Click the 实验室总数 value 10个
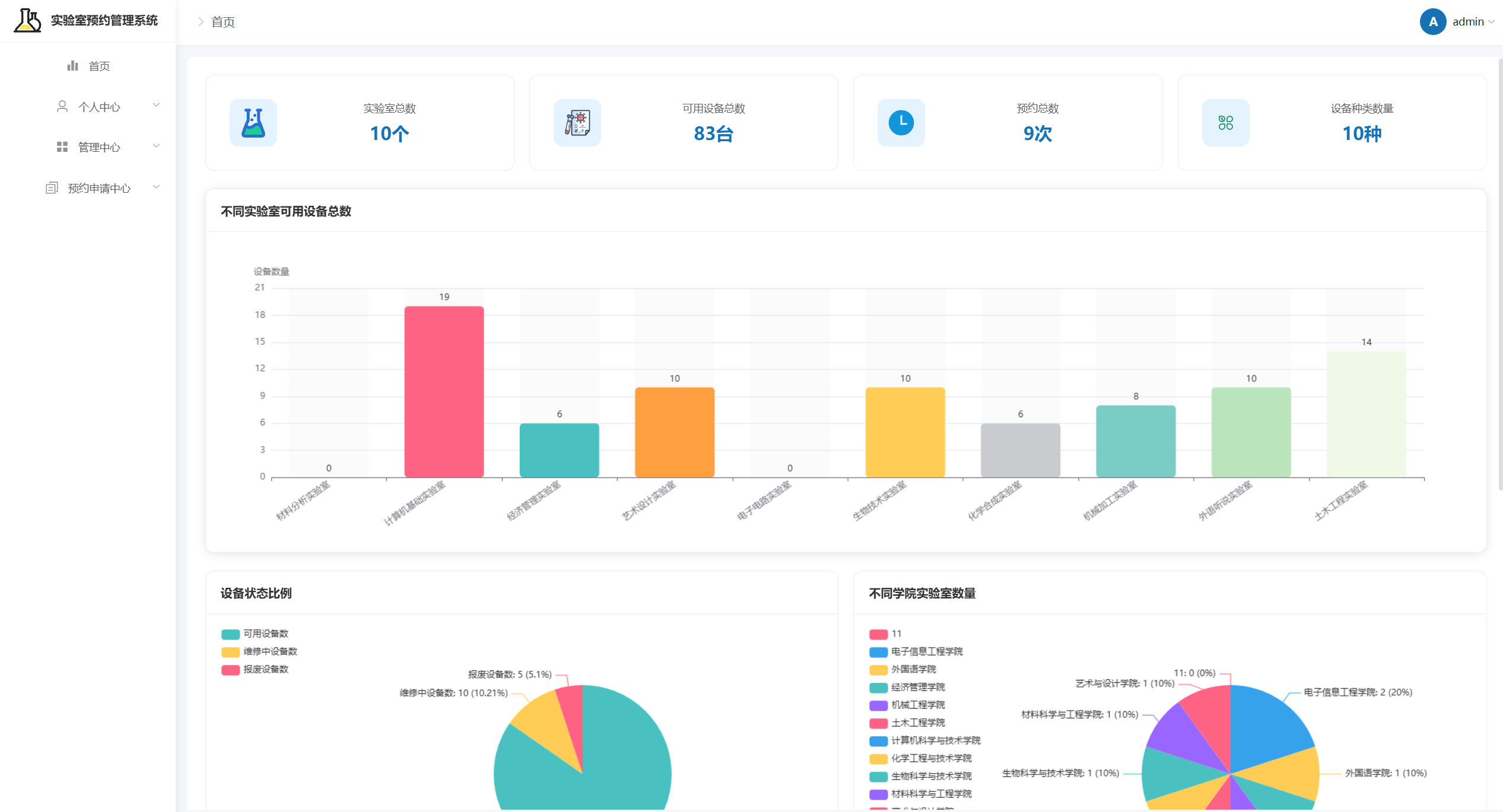 coord(389,133)
